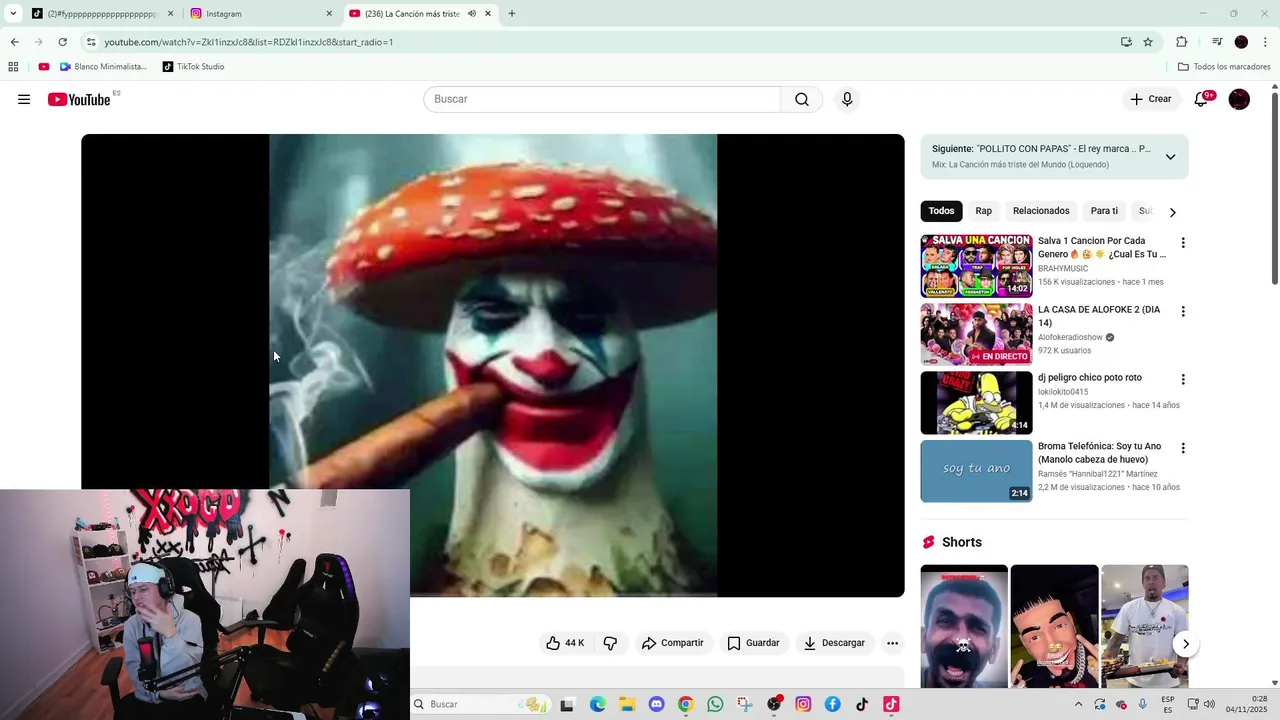Like the video with thumbs up
Screen dimensions: 1280x720
pos(565,643)
